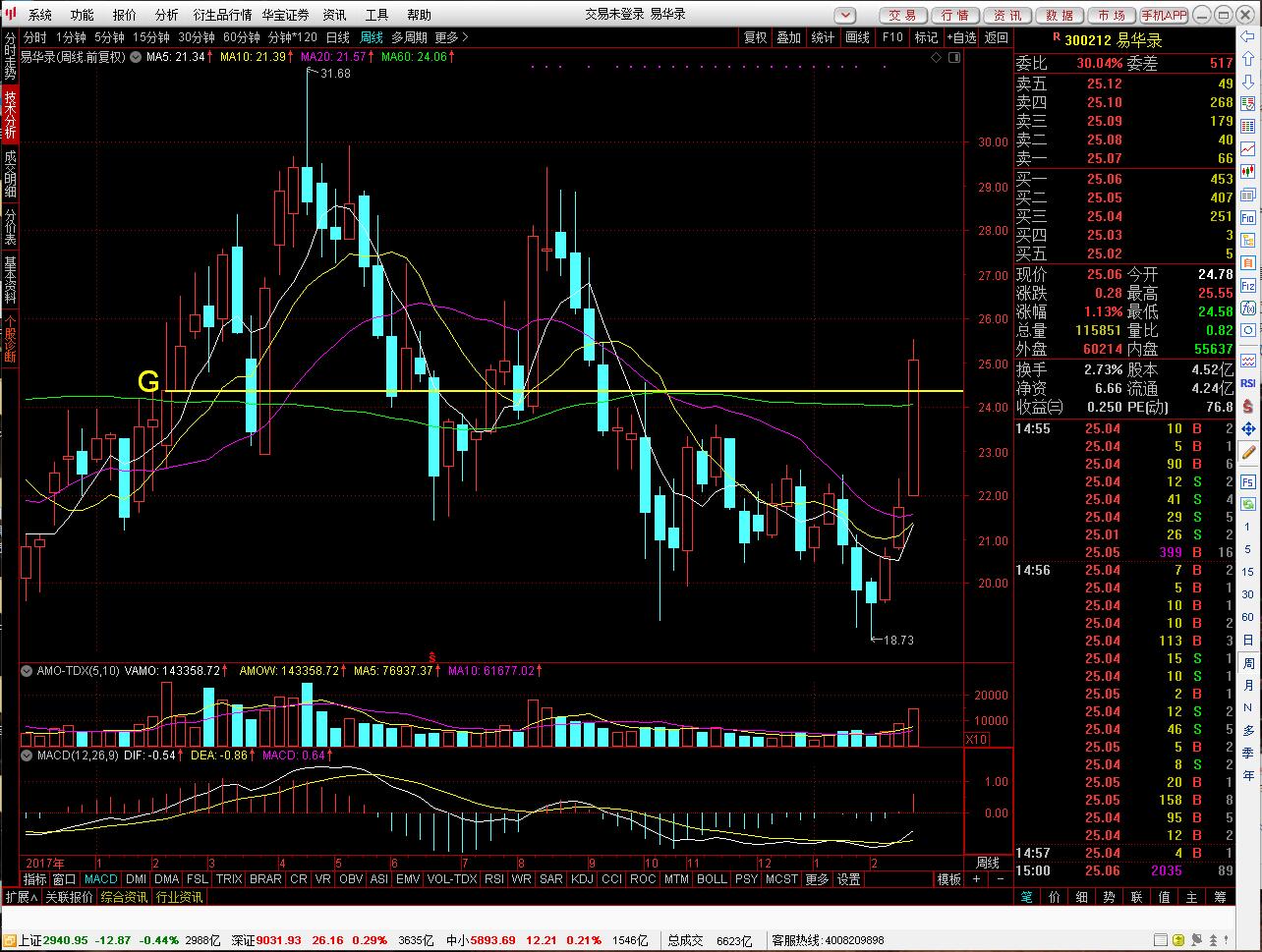The width and height of the screenshot is (1262, 952).
Task: Open the dropdown arrow next to 交易 button
Action: pyautogui.click(x=845, y=15)
